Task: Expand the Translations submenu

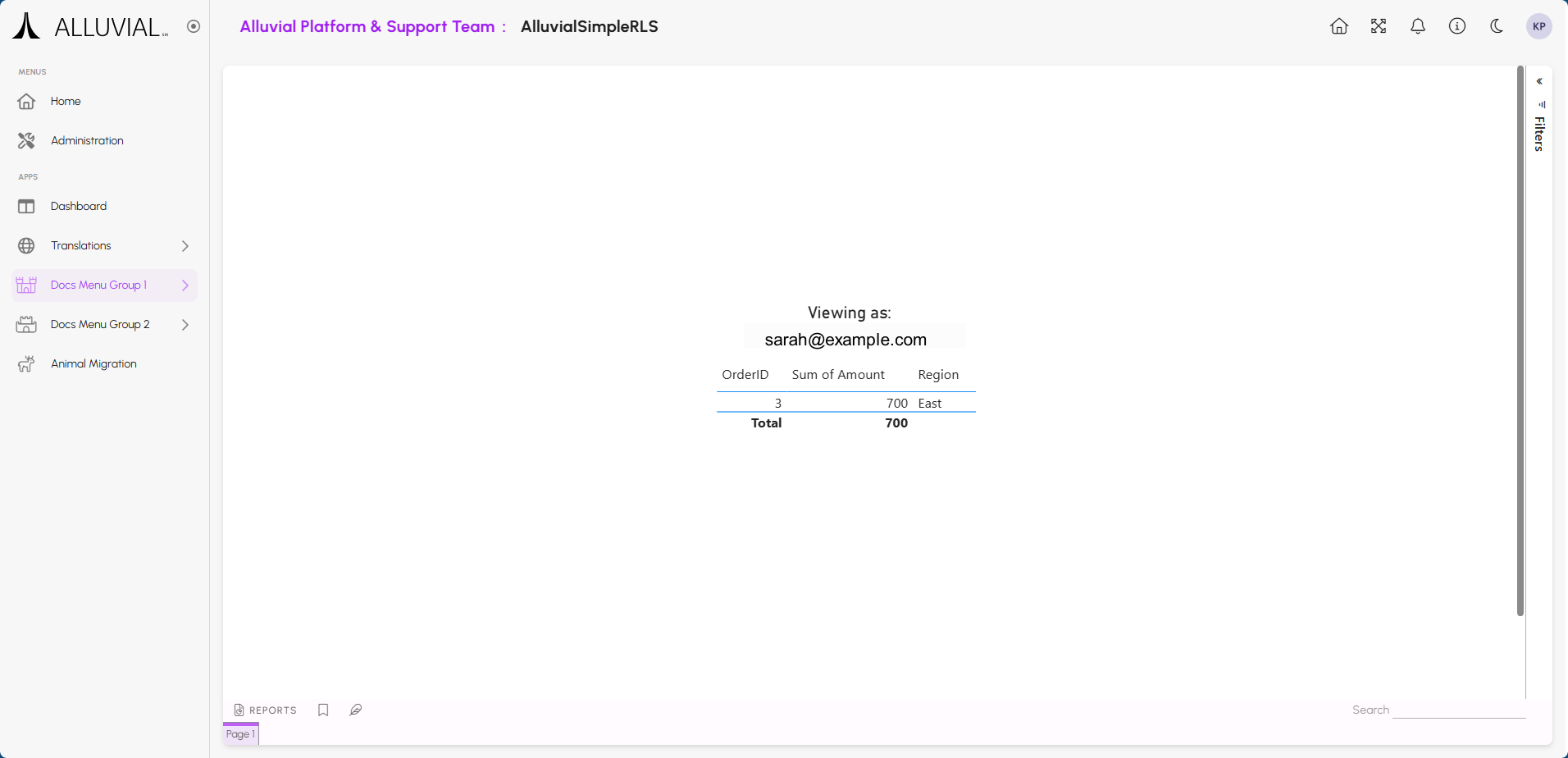Action: (185, 246)
